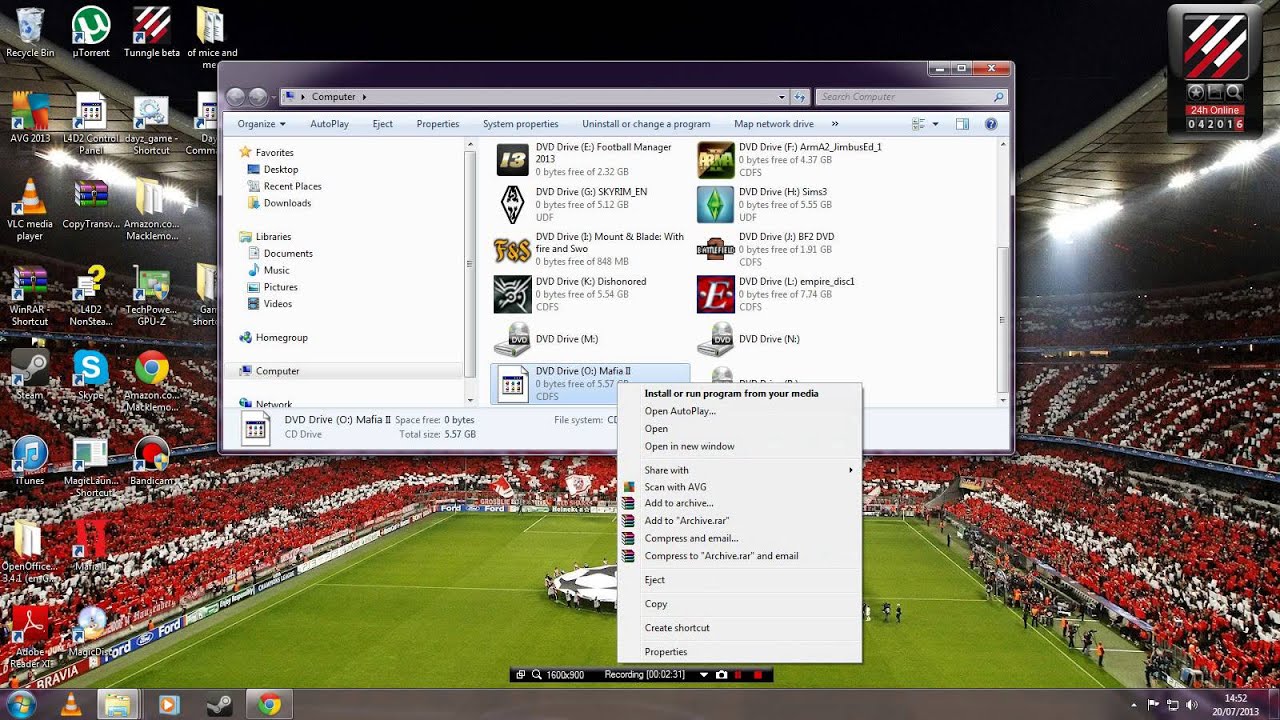
Task: Click the 24h Online gadget search icon
Action: point(1233,92)
